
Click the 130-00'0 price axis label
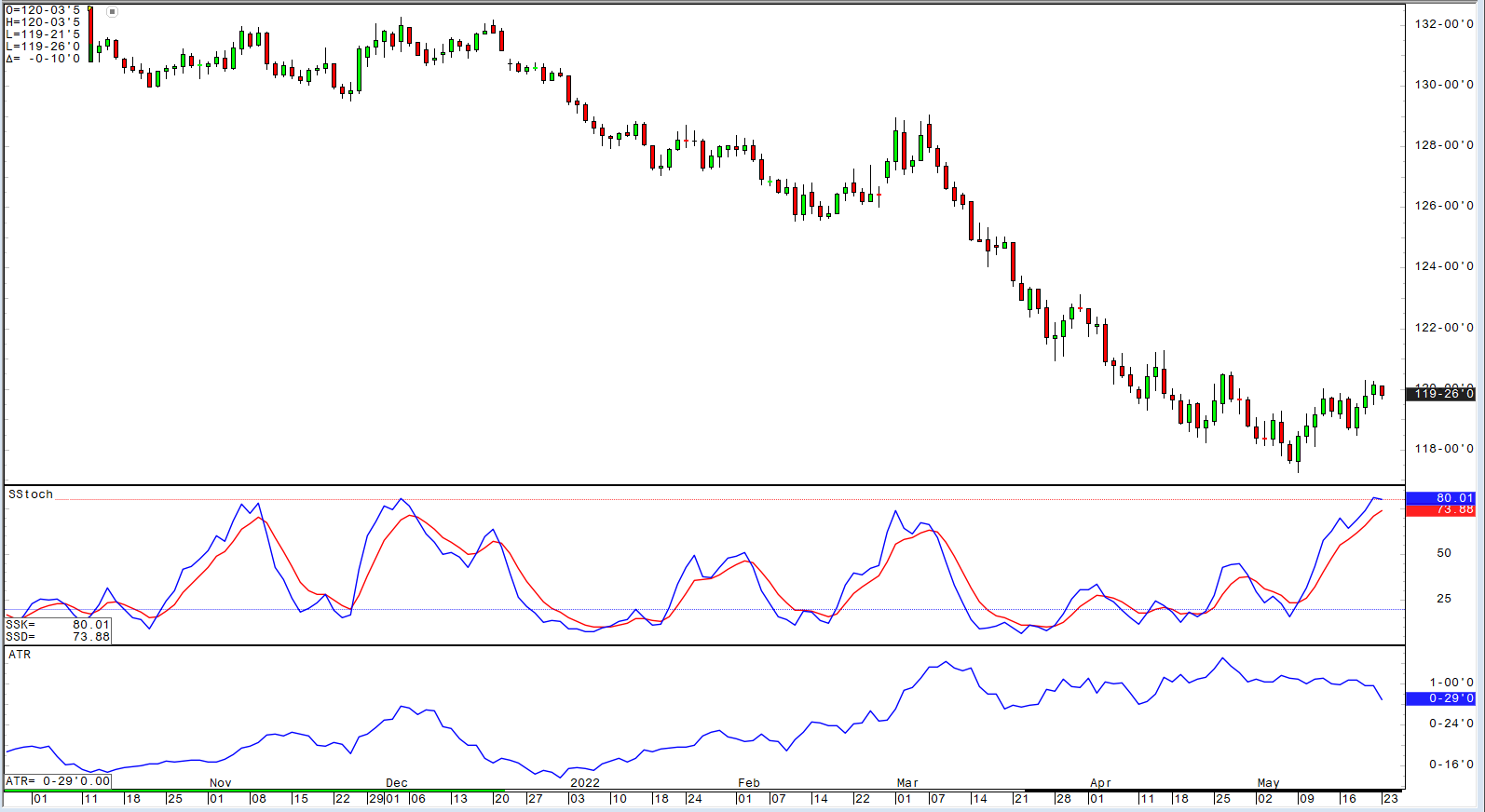click(x=1444, y=85)
